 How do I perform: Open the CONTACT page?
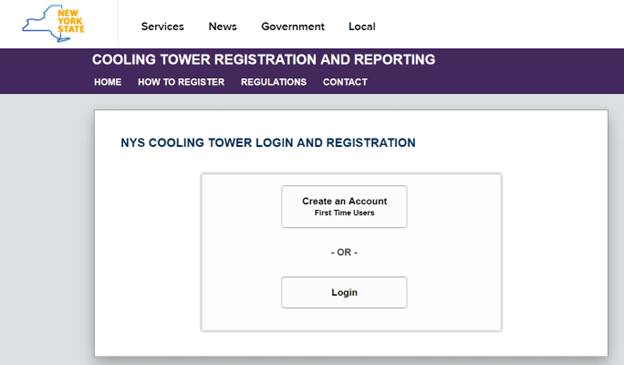pyautogui.click(x=345, y=82)
